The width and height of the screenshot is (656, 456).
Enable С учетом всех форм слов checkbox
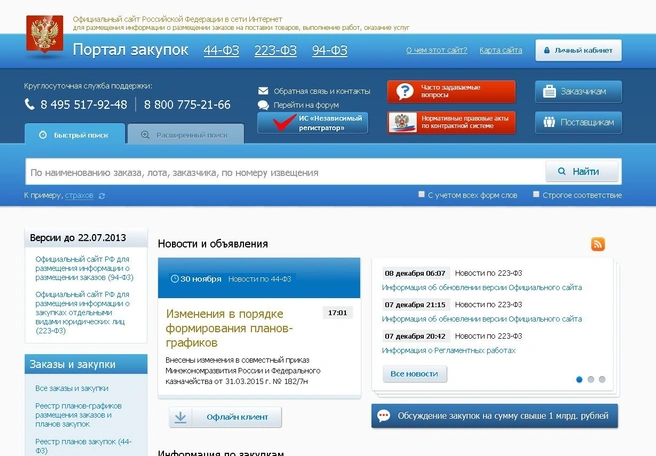(x=421, y=194)
